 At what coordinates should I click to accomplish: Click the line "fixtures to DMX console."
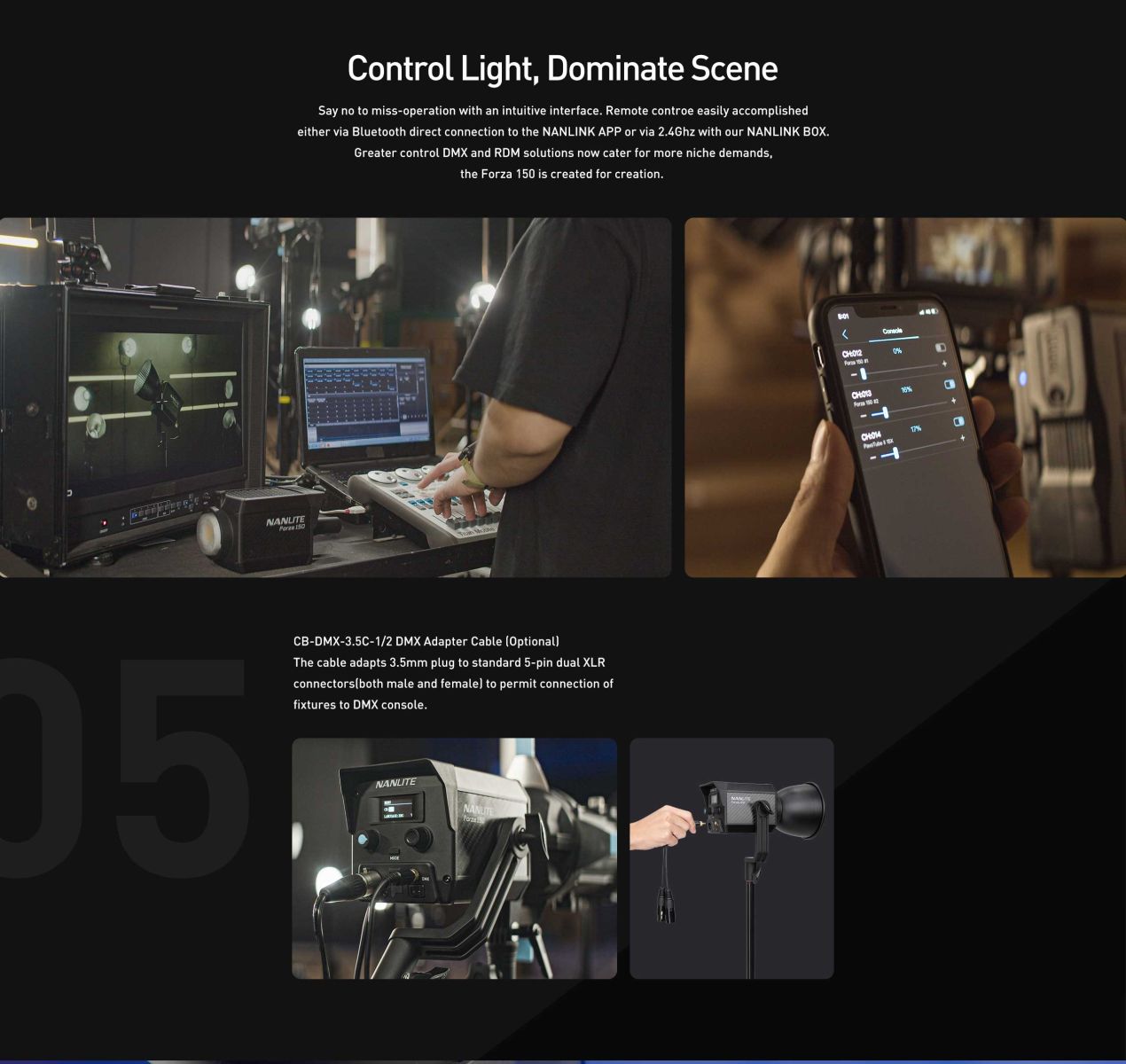360,705
